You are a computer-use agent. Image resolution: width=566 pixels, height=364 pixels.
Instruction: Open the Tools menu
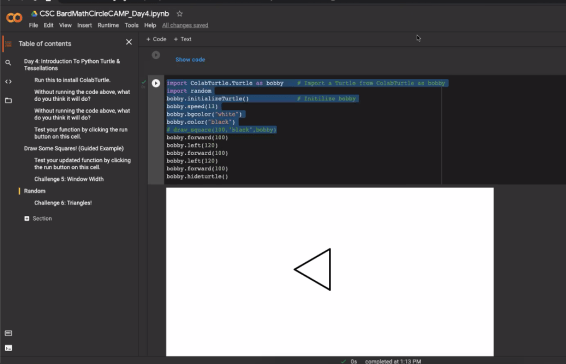tap(131, 25)
